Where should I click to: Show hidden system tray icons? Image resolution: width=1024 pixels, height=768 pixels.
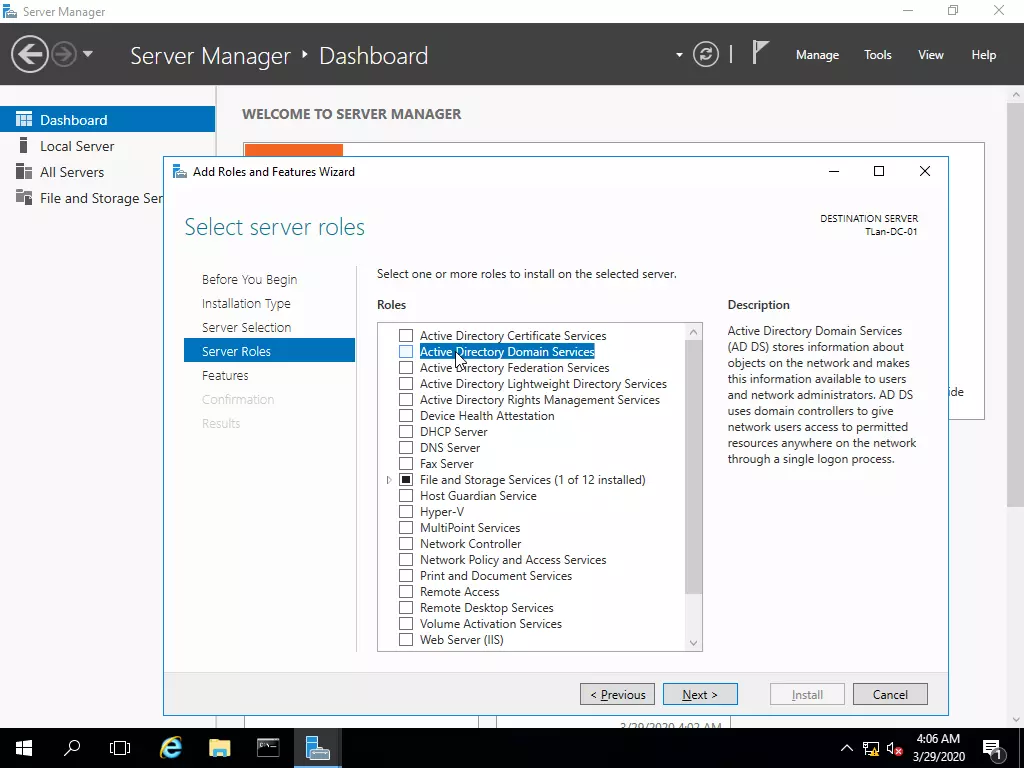[x=846, y=748]
